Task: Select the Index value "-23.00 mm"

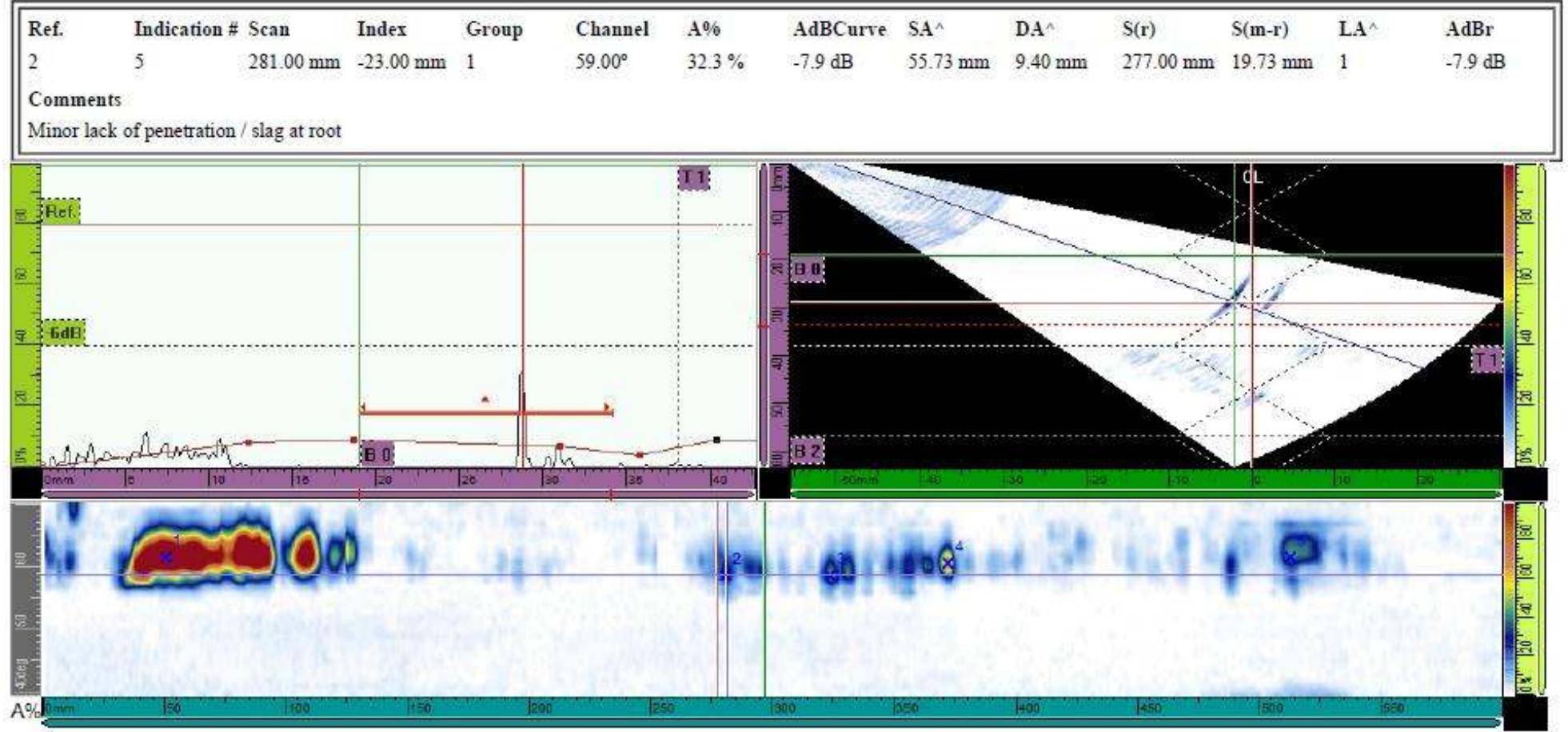Action: tap(401, 62)
